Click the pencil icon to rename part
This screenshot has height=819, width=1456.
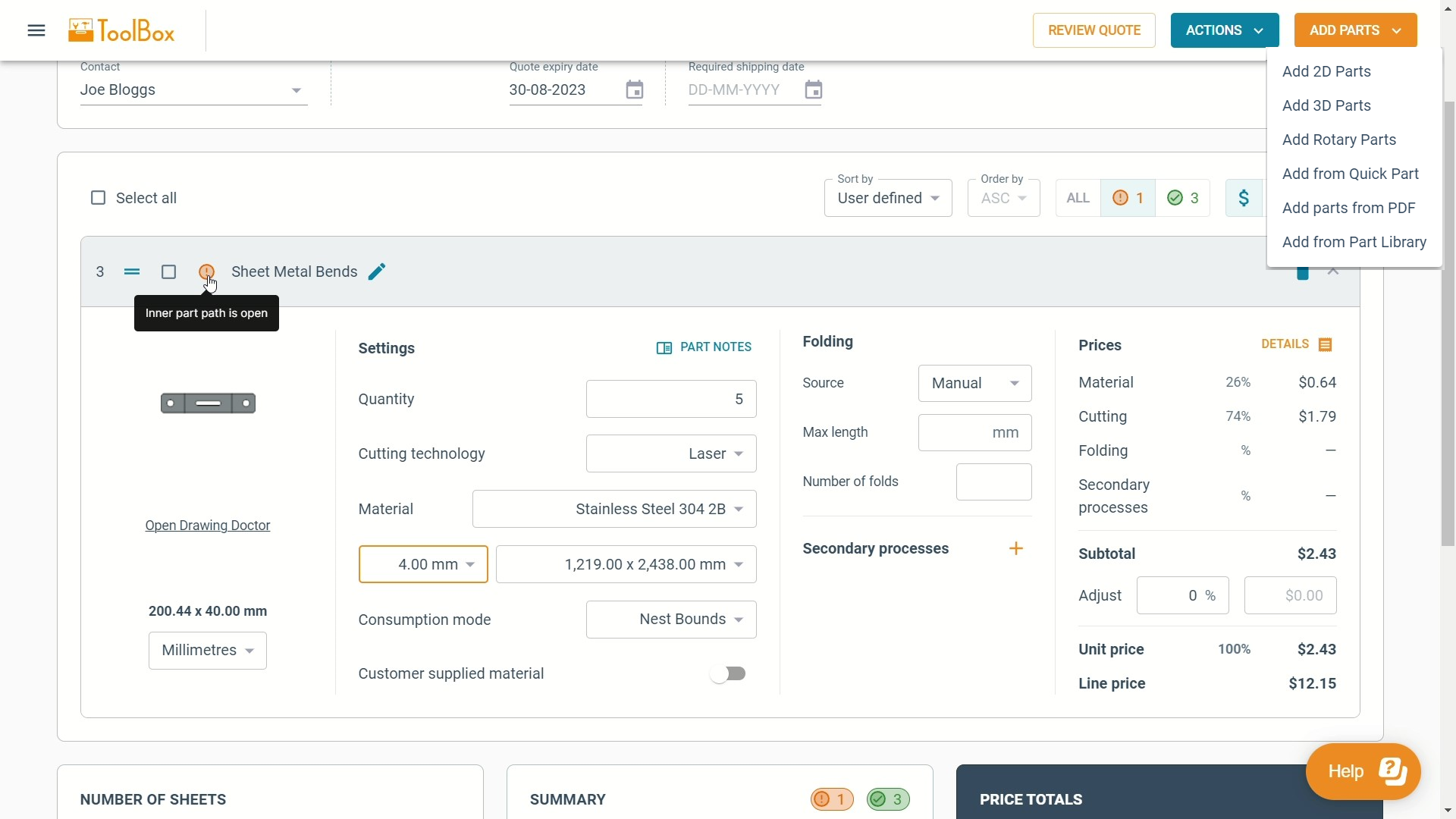pos(377,271)
